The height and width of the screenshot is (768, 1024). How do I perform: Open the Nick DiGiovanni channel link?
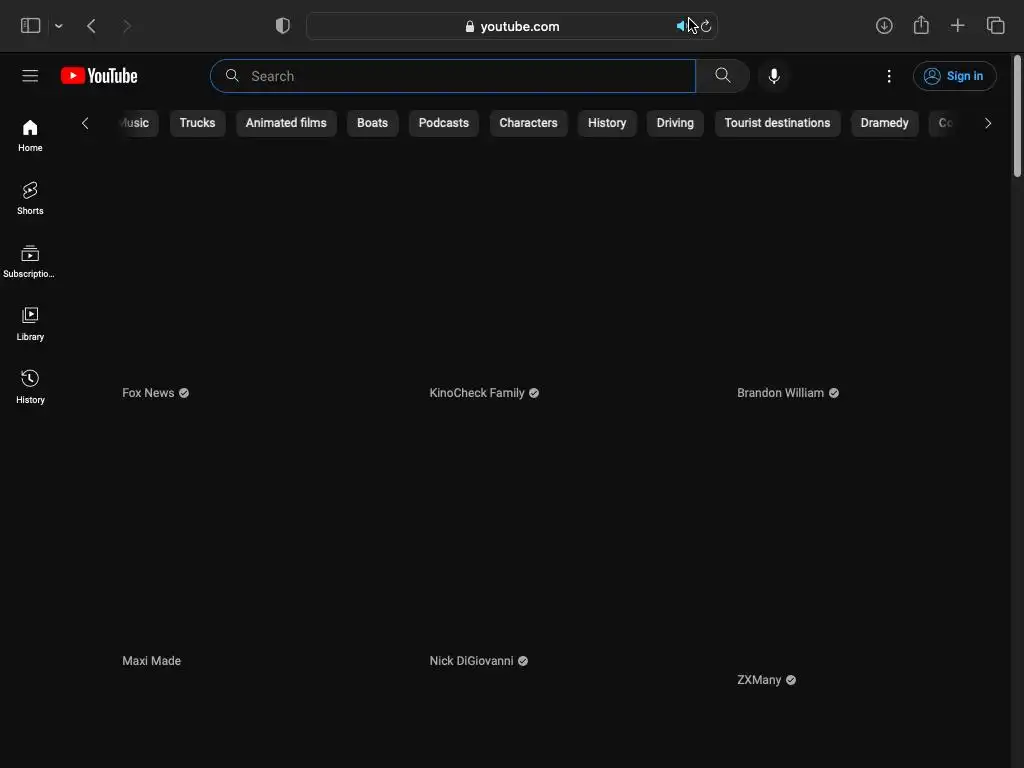tap(472, 660)
